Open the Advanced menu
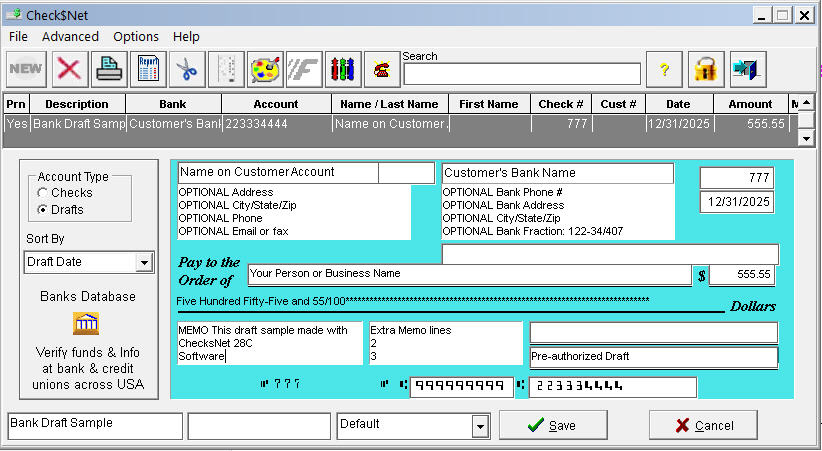This screenshot has width=822, height=451. 70,36
